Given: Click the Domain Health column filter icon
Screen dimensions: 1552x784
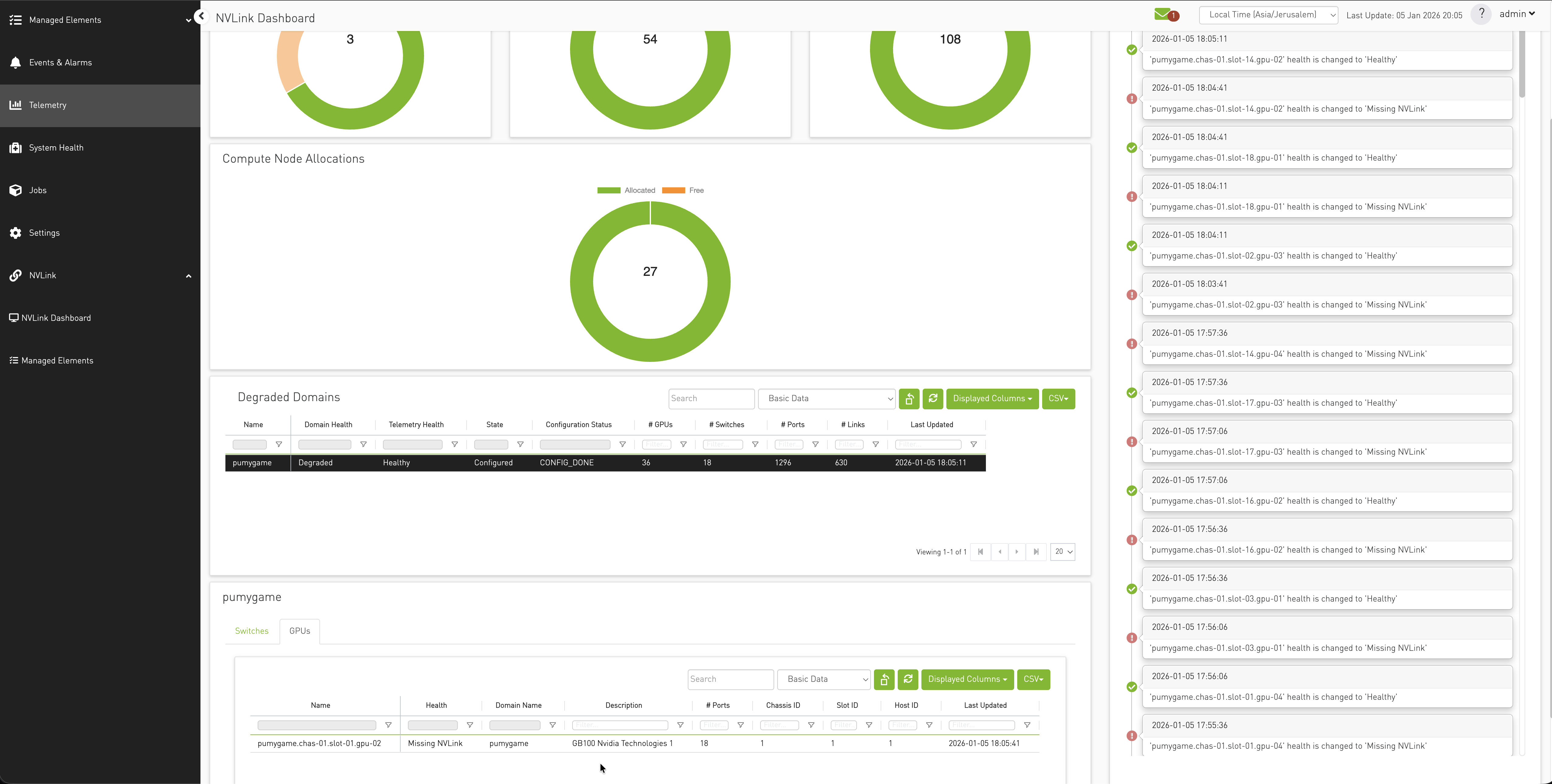Looking at the screenshot, I should 363,444.
